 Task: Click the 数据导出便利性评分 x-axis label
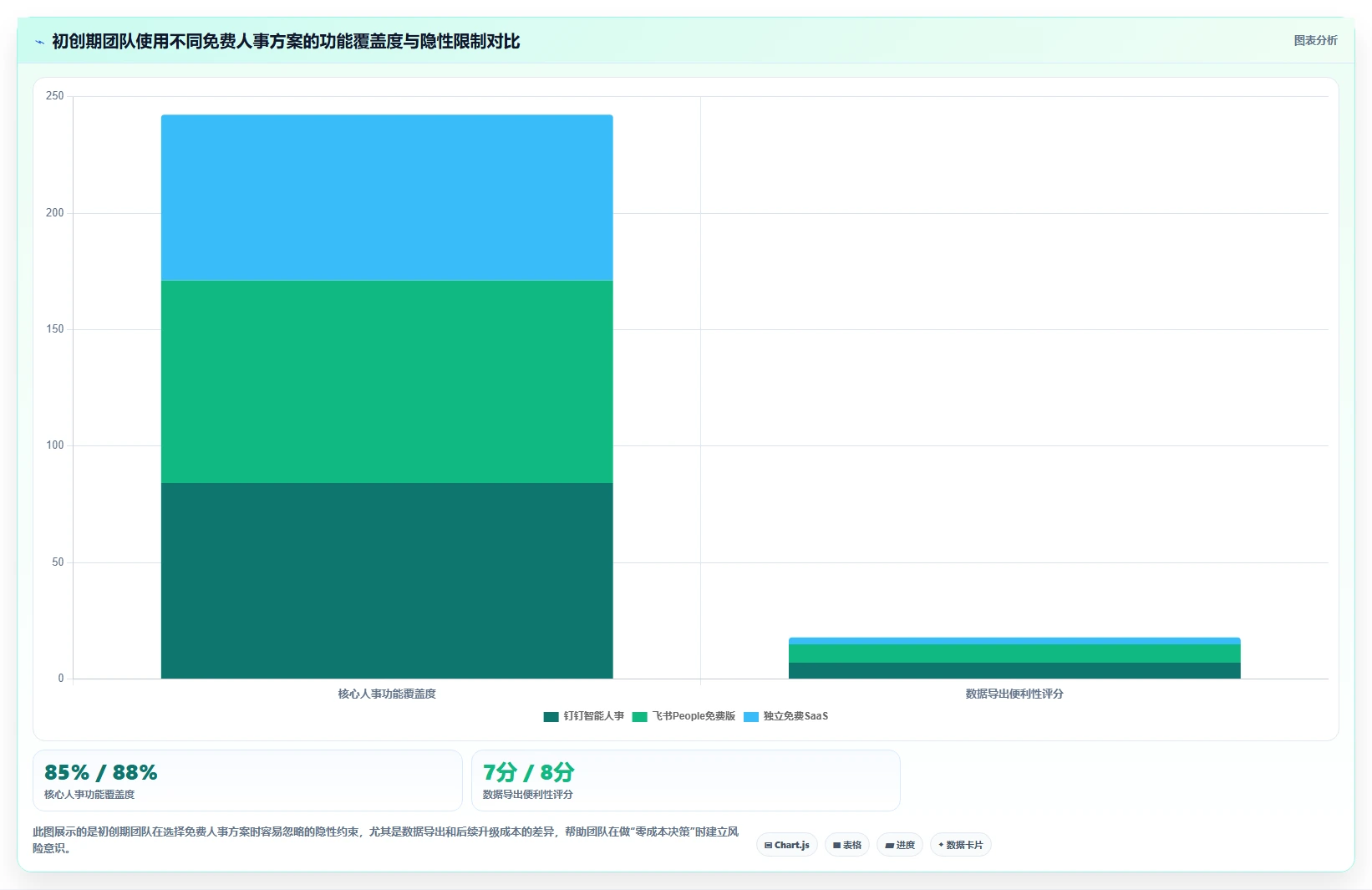(x=1014, y=694)
